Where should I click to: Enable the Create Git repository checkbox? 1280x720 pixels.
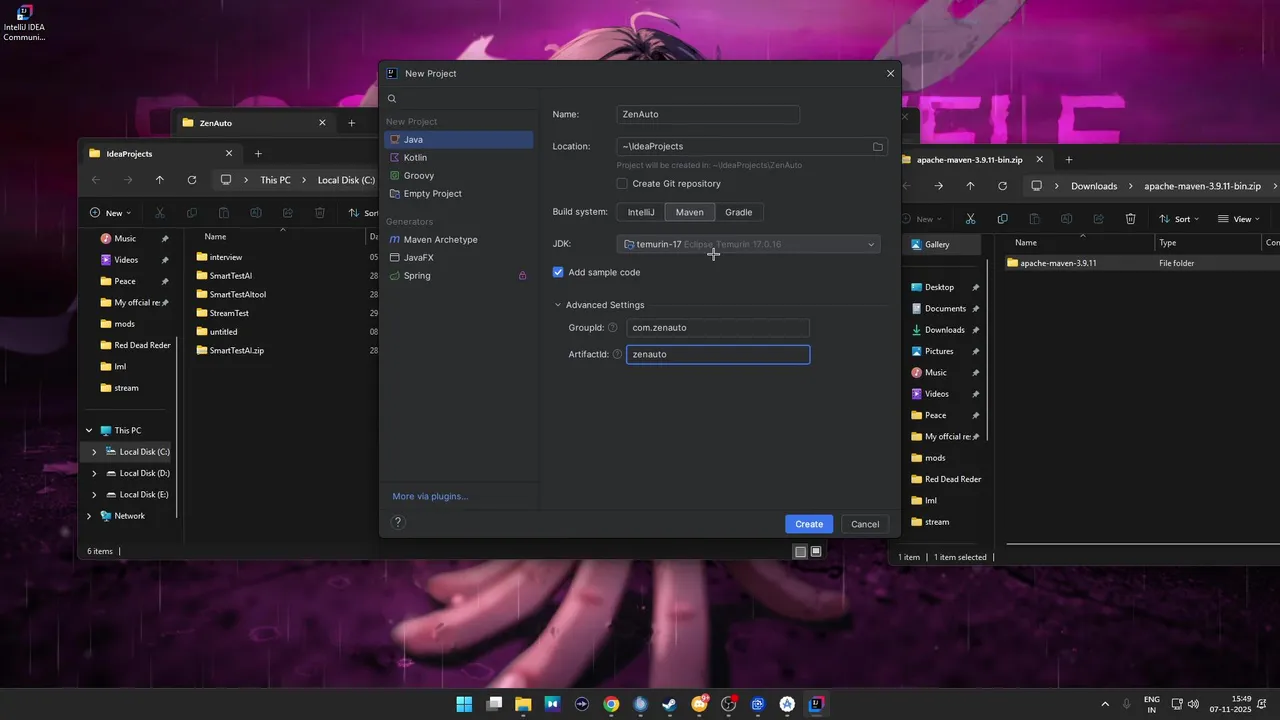pyautogui.click(x=622, y=184)
